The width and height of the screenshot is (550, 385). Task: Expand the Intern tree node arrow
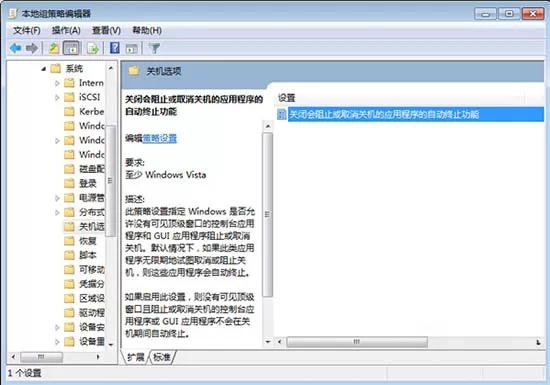pos(57,83)
